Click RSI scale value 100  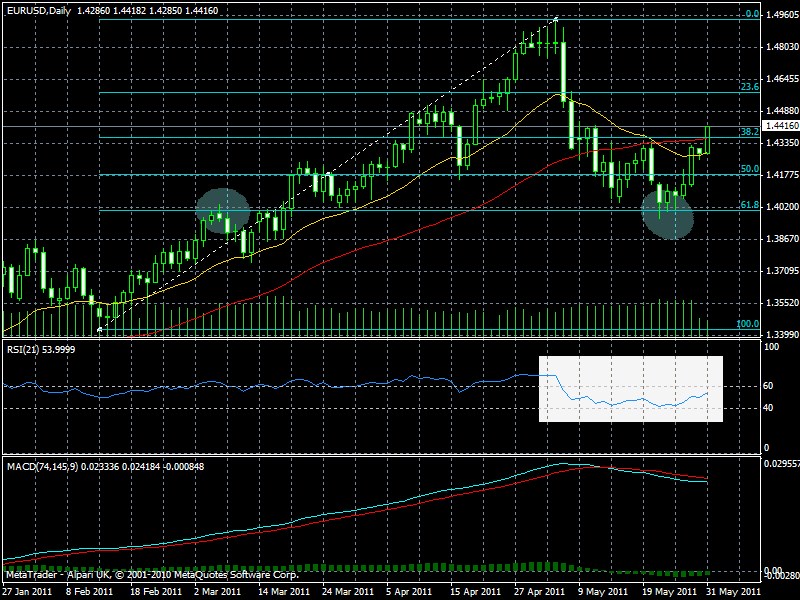772,347
